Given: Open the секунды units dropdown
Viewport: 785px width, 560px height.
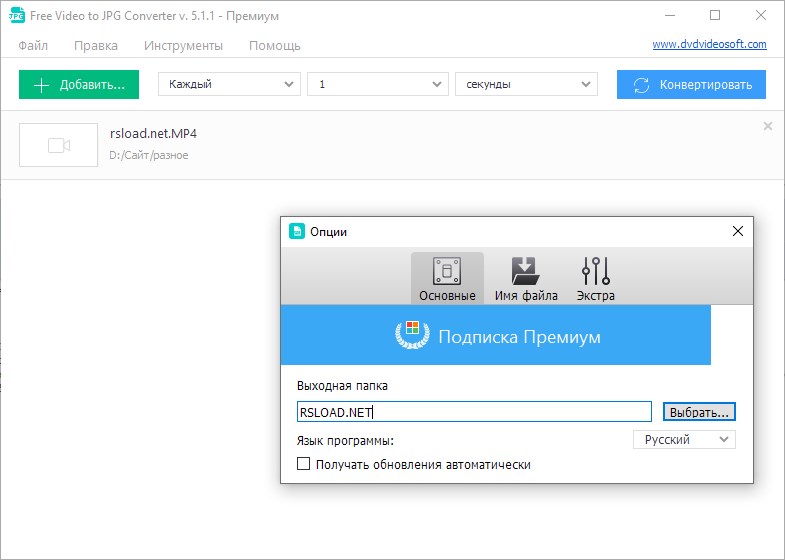Looking at the screenshot, I should point(525,85).
